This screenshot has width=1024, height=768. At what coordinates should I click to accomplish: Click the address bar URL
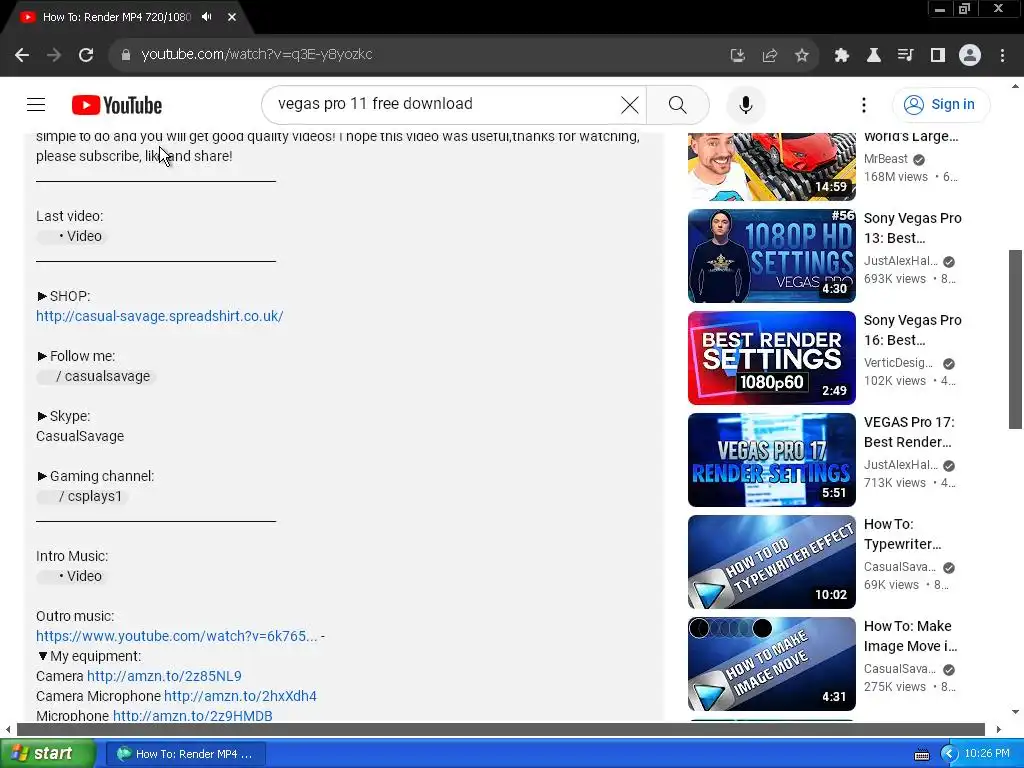click(257, 54)
